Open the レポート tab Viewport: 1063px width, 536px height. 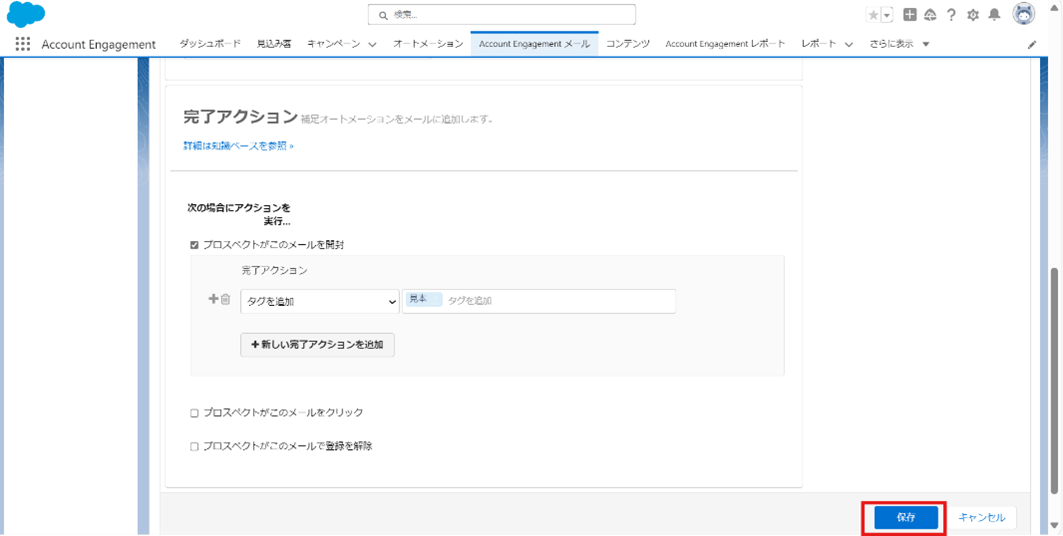818,44
